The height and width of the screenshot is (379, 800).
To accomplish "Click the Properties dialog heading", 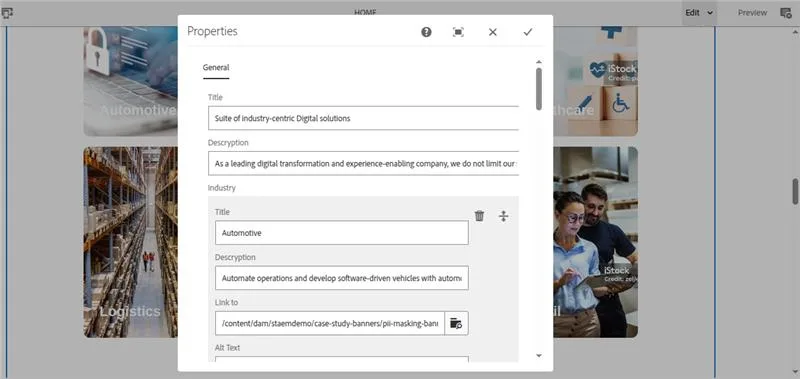I will click(212, 31).
